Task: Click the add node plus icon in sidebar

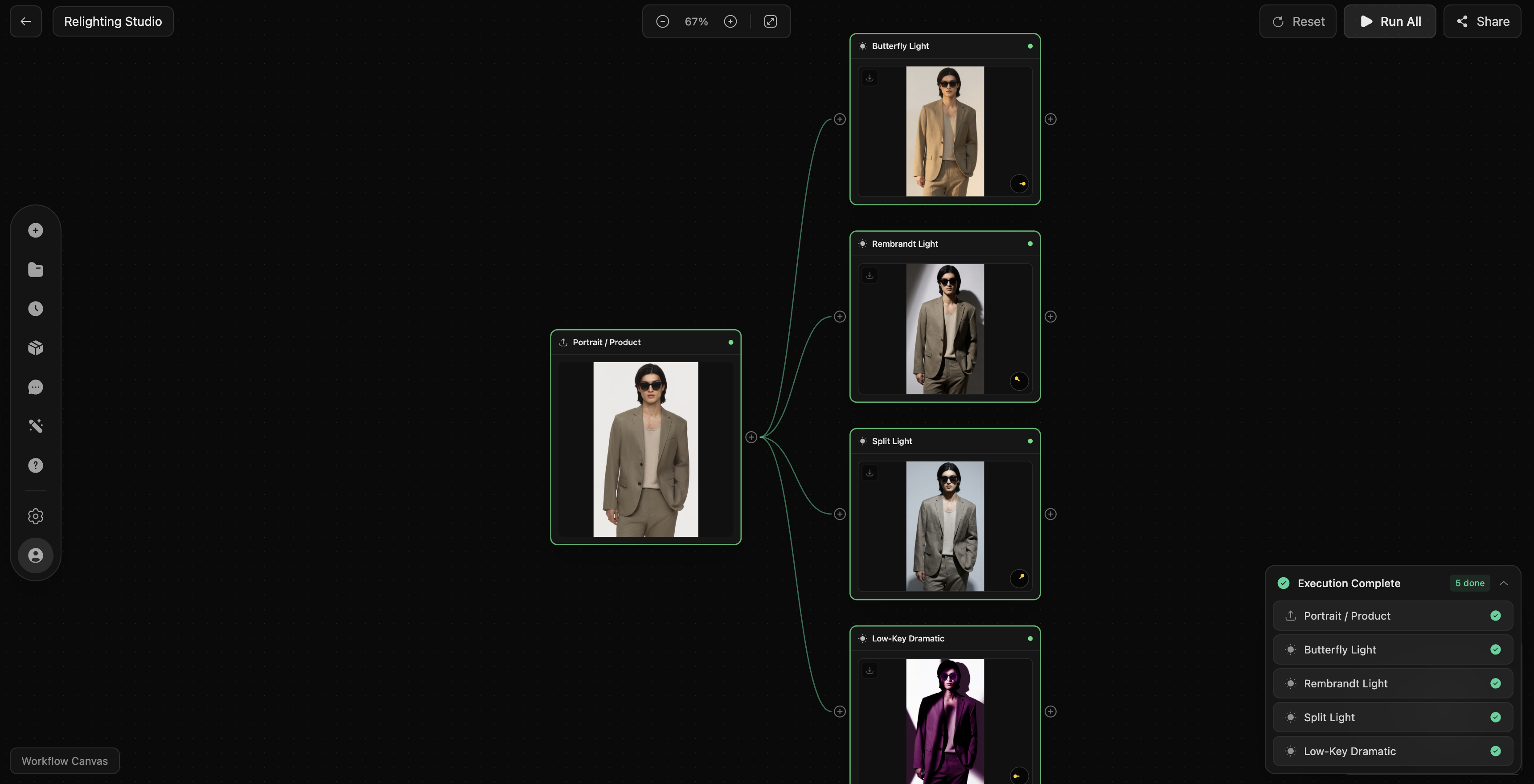Action: click(x=35, y=230)
